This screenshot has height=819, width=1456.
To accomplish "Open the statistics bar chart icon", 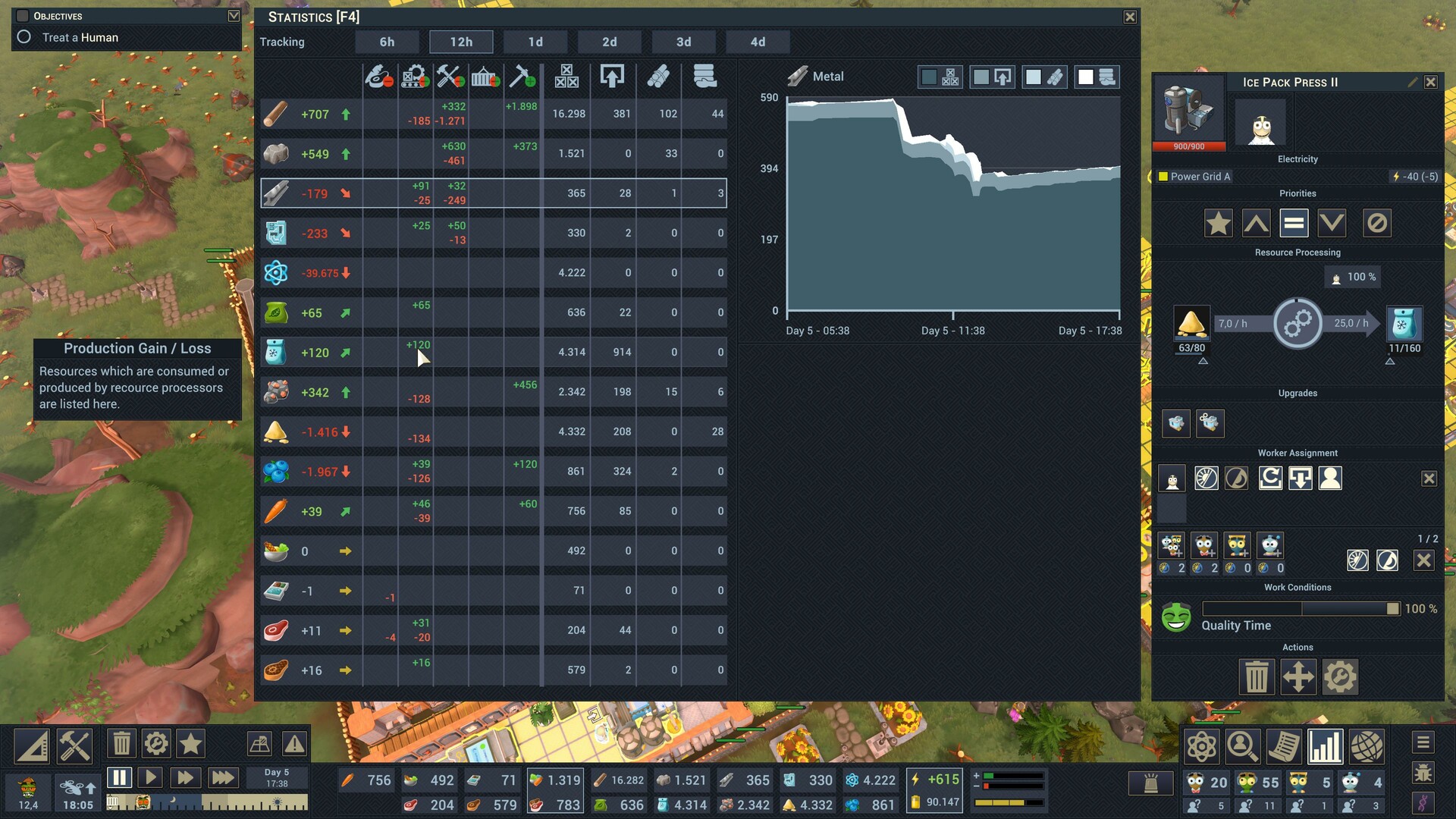I will tap(1325, 747).
